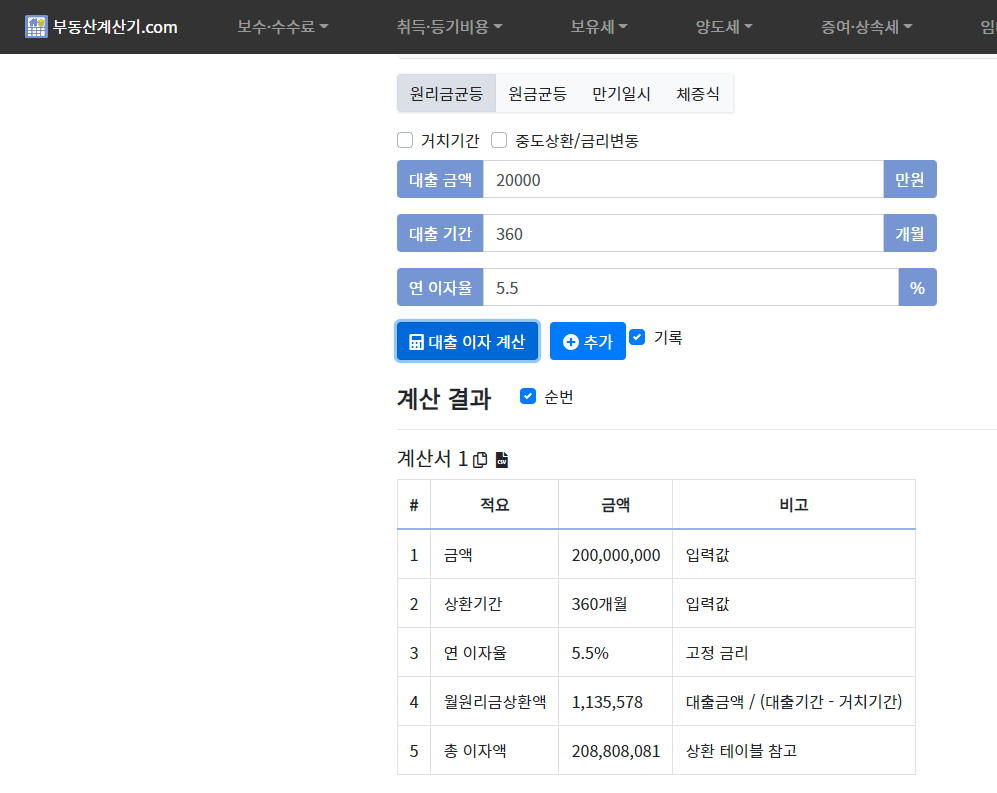997x793 pixels.
Task: Click the 대출 금액 input showing 20000
Action: click(x=680, y=179)
